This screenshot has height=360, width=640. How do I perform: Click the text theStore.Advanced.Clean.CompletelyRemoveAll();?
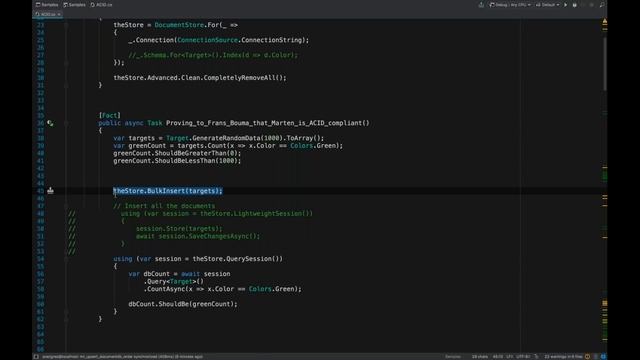[200, 78]
